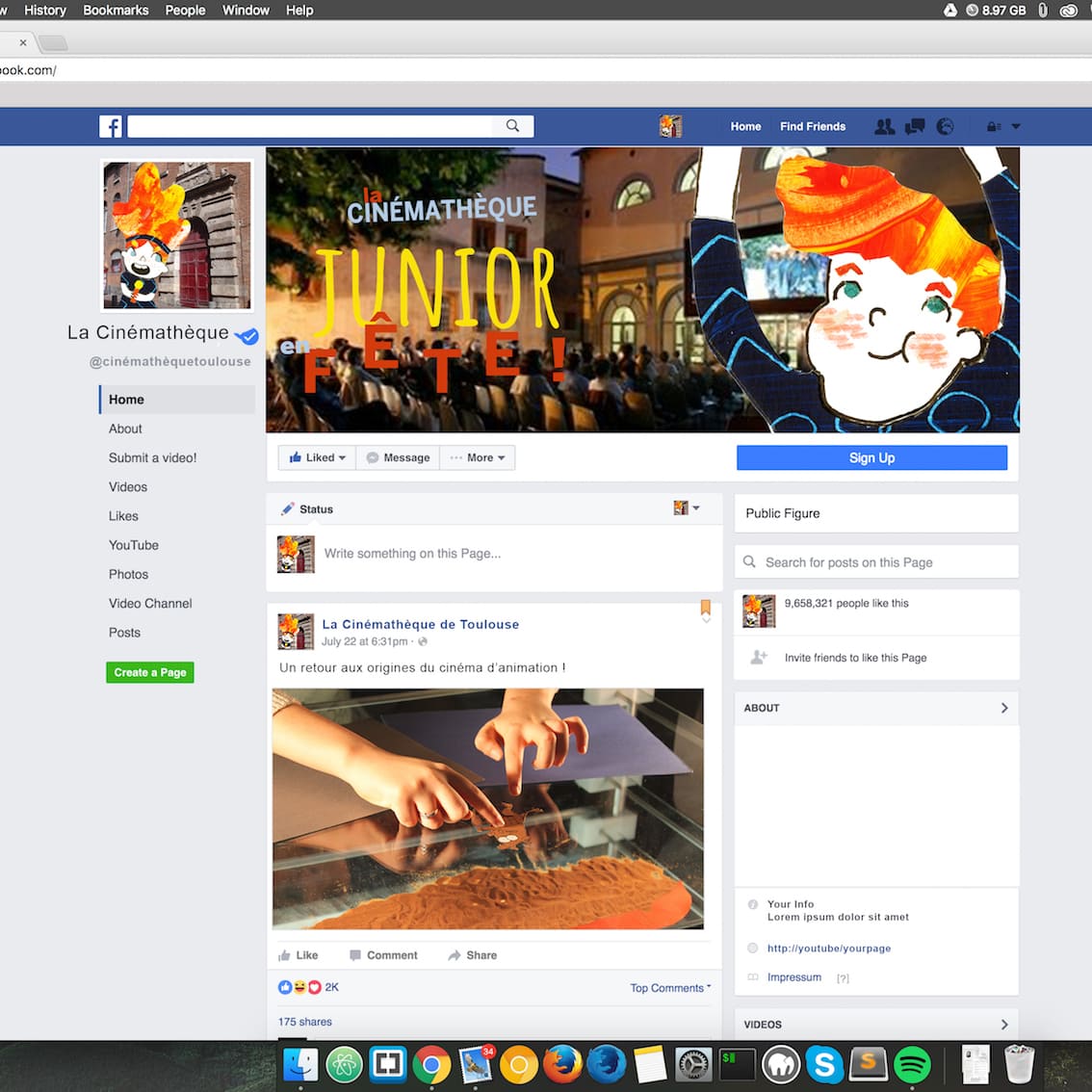Open the notifications globe icon
This screenshot has width=1092, height=1092.
coord(945,126)
